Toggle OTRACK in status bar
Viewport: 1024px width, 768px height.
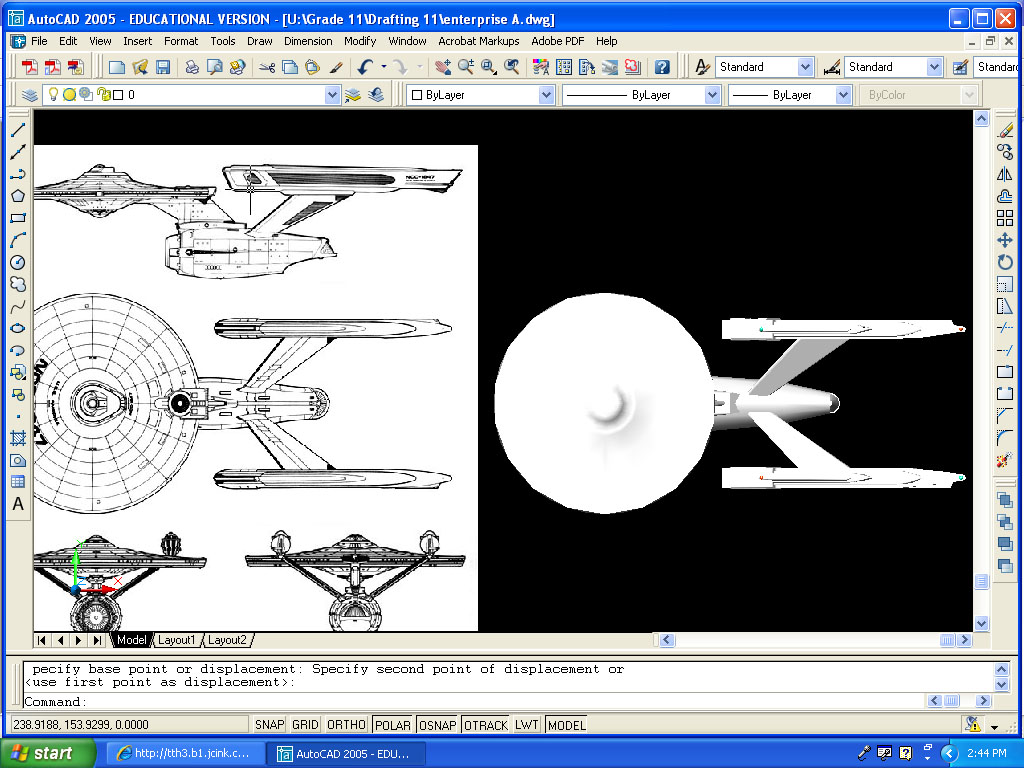(x=485, y=725)
